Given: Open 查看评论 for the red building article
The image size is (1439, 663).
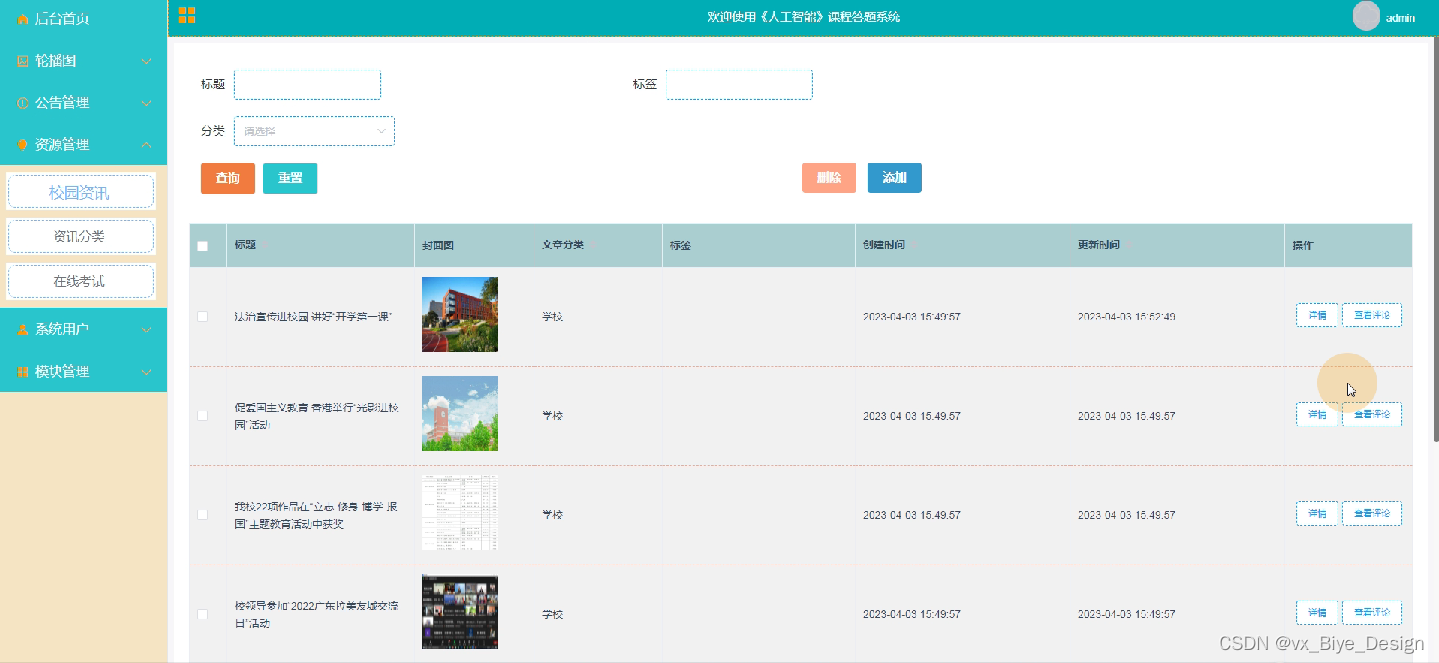Looking at the screenshot, I should point(1372,315).
